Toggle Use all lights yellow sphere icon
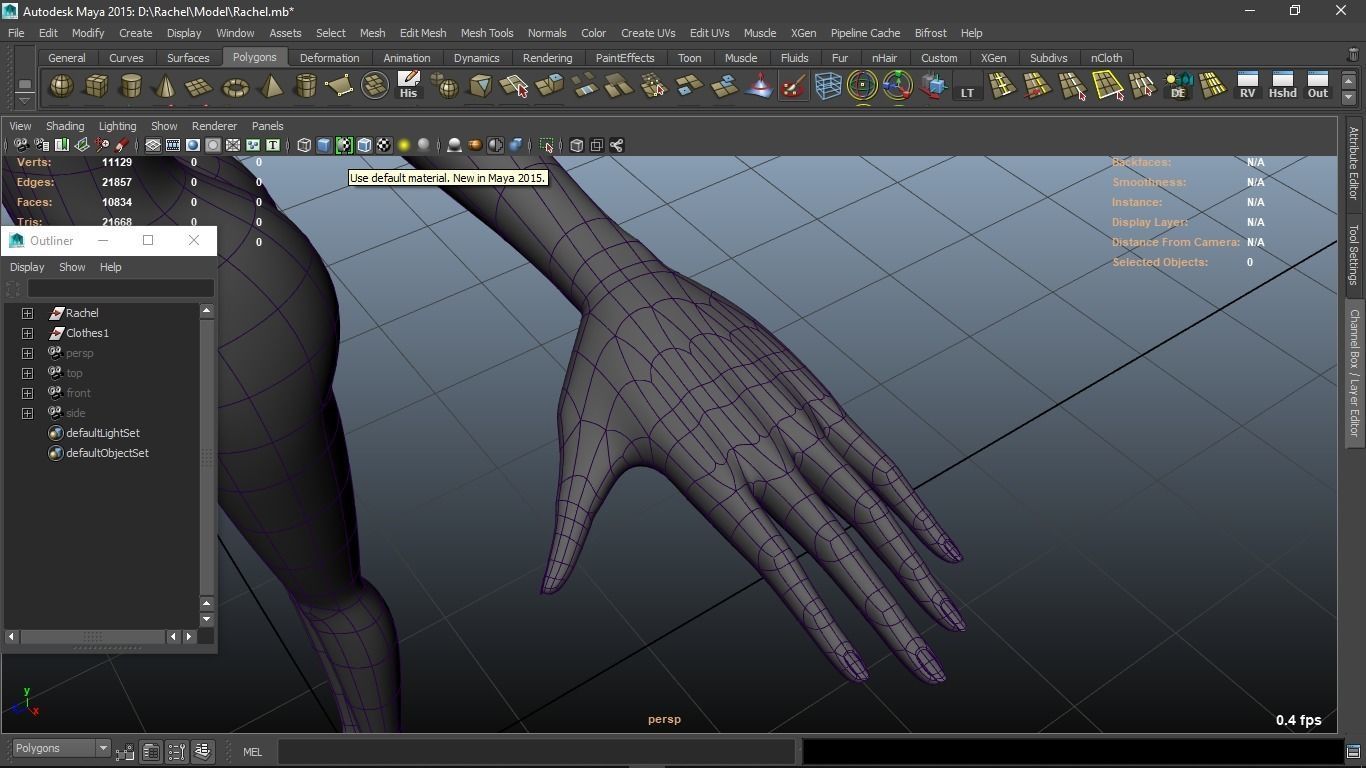 404,145
